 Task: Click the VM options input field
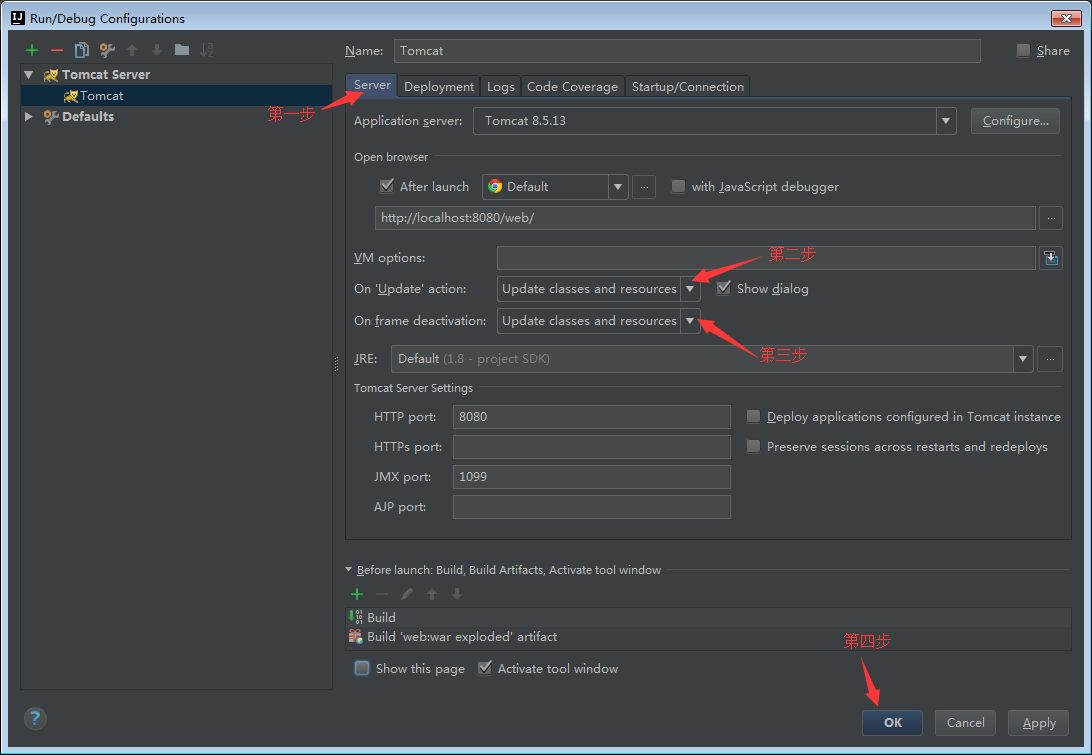(766, 258)
